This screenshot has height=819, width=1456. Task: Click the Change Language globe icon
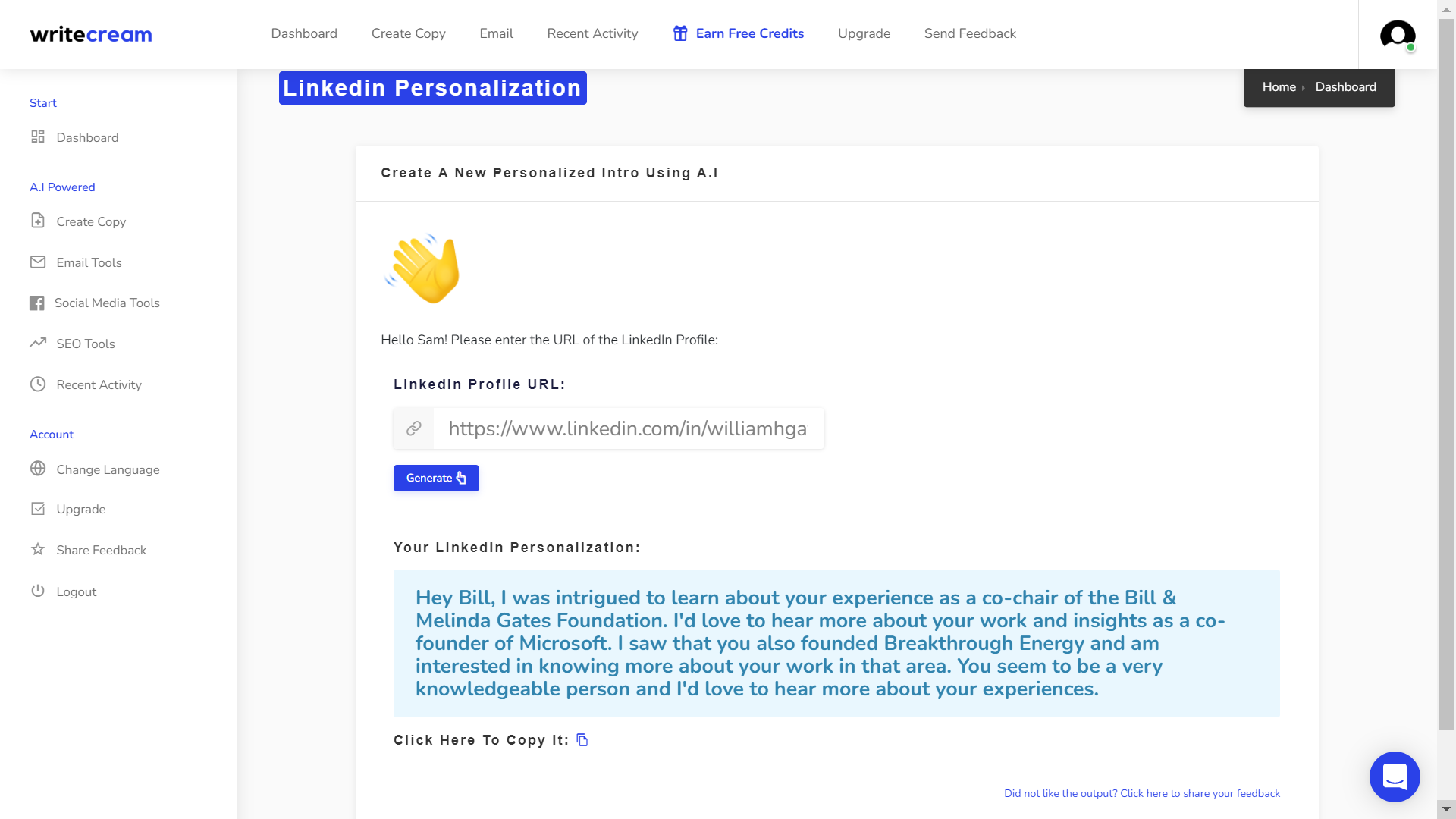coord(37,467)
